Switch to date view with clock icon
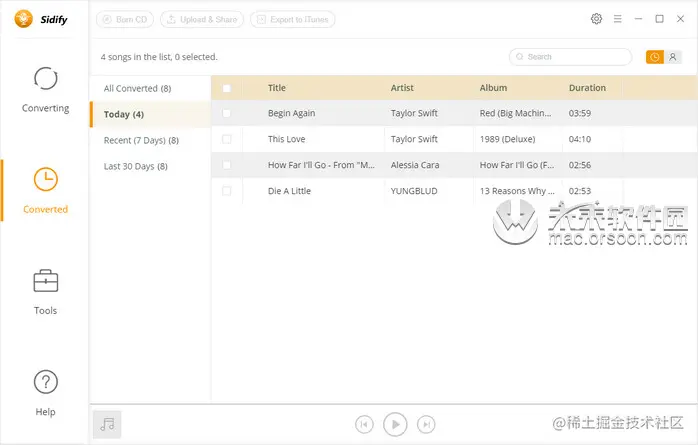 click(654, 57)
